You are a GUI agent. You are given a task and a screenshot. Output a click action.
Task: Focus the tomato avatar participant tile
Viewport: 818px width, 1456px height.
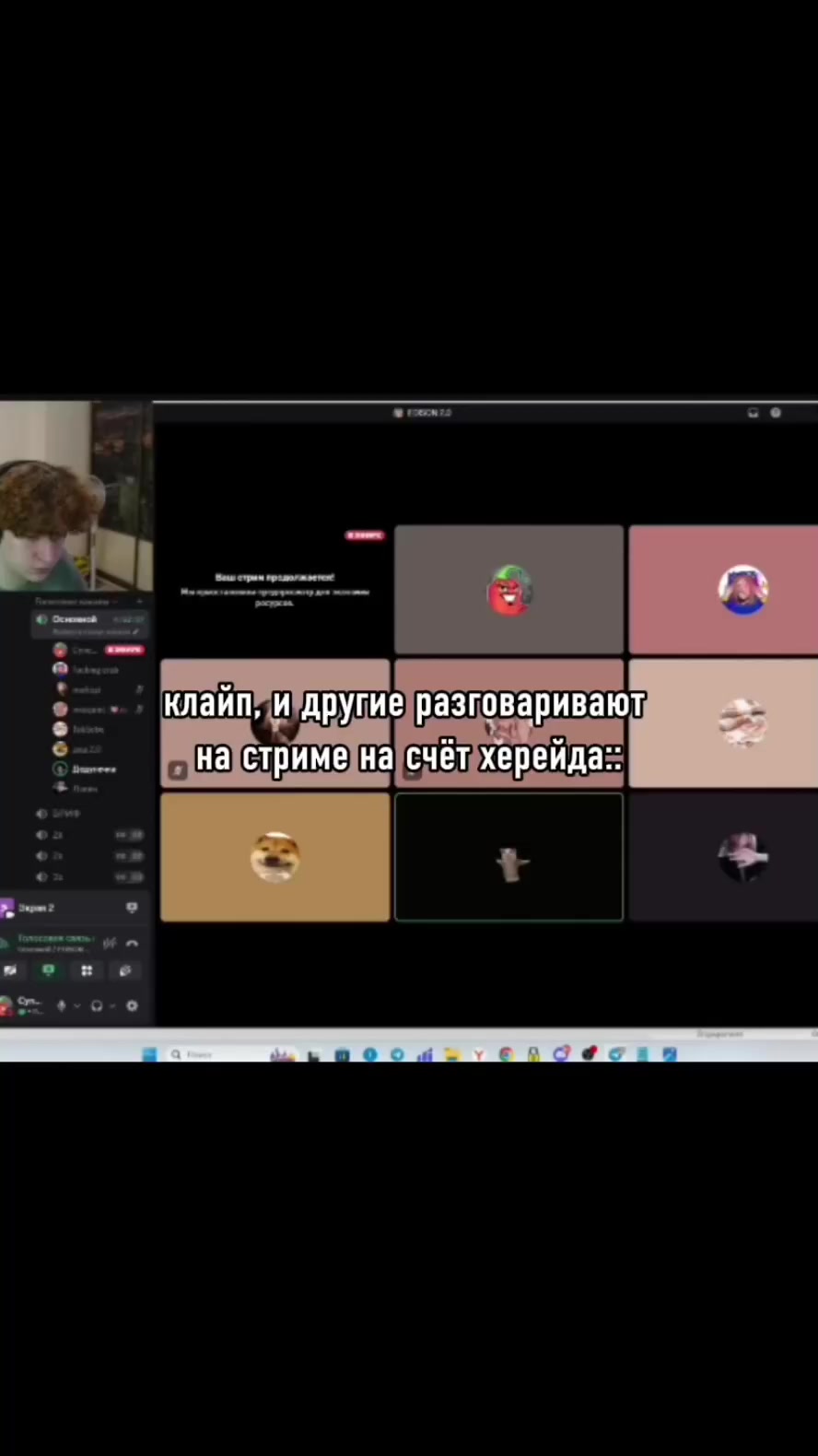[508, 590]
